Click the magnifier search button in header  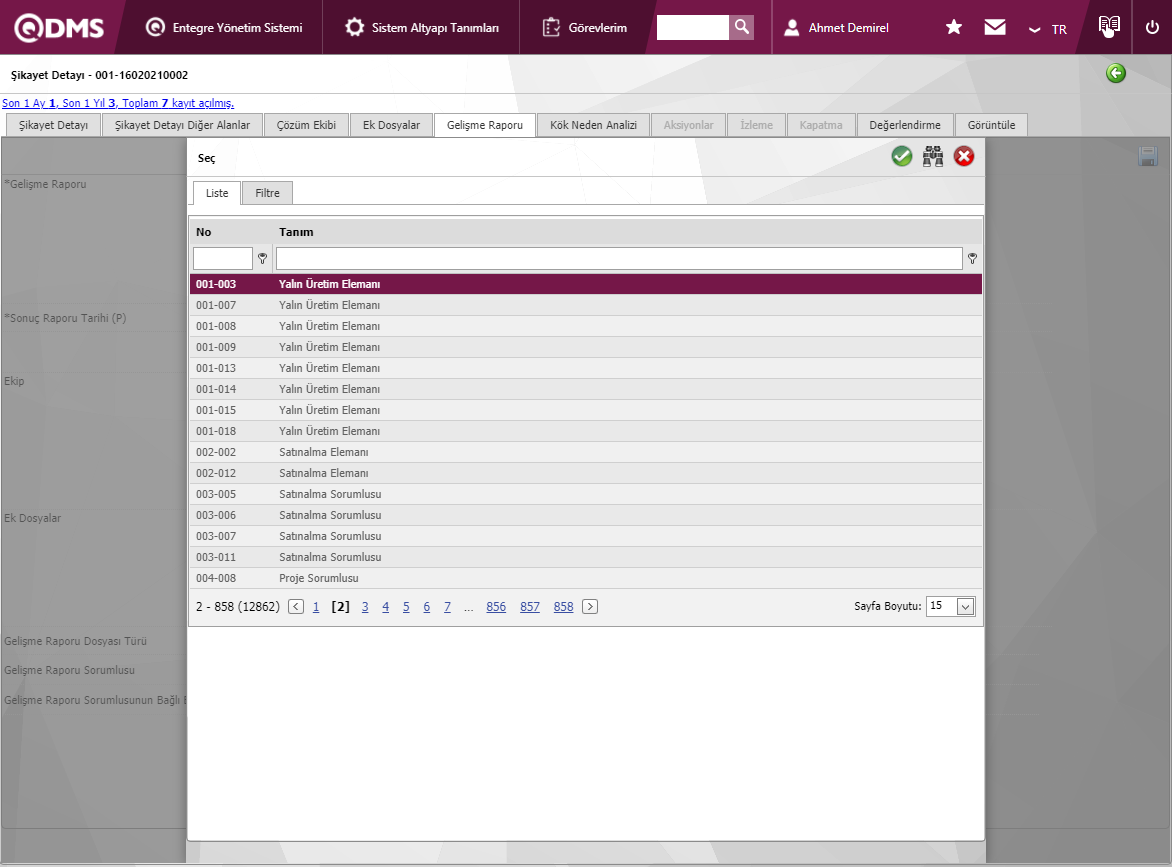pos(741,27)
